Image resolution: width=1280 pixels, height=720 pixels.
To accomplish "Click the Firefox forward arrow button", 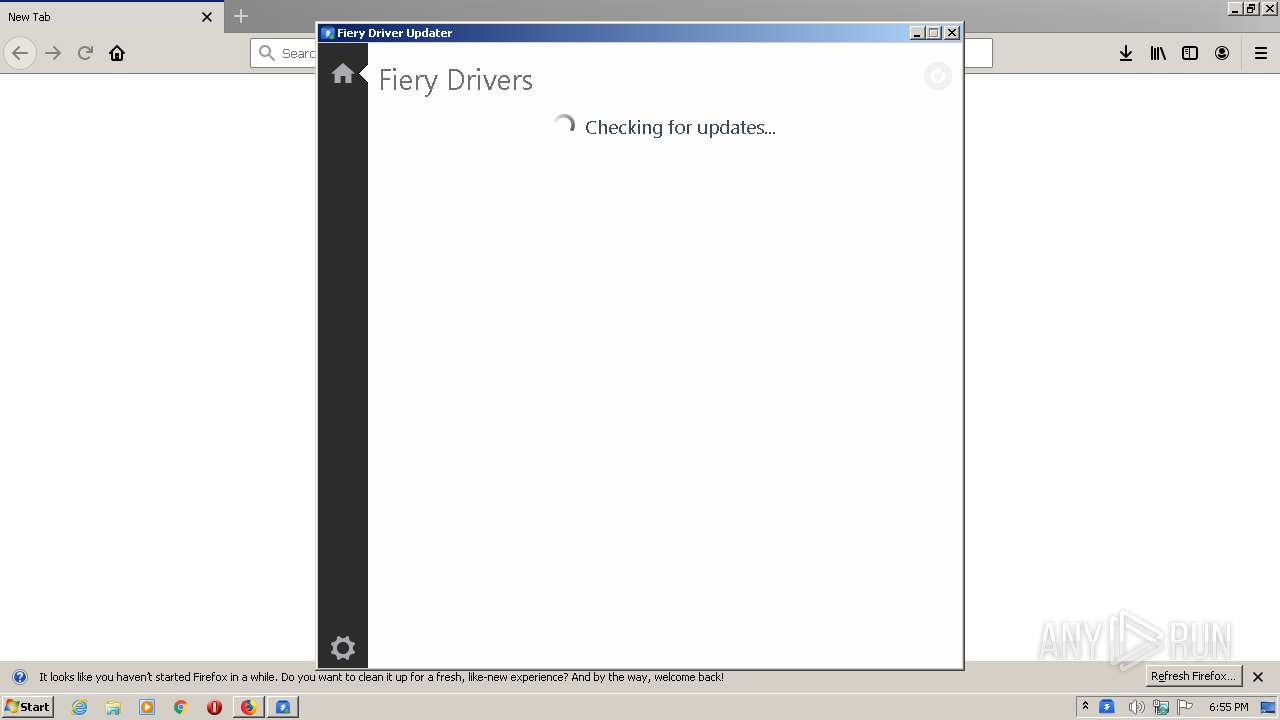I will tap(53, 53).
